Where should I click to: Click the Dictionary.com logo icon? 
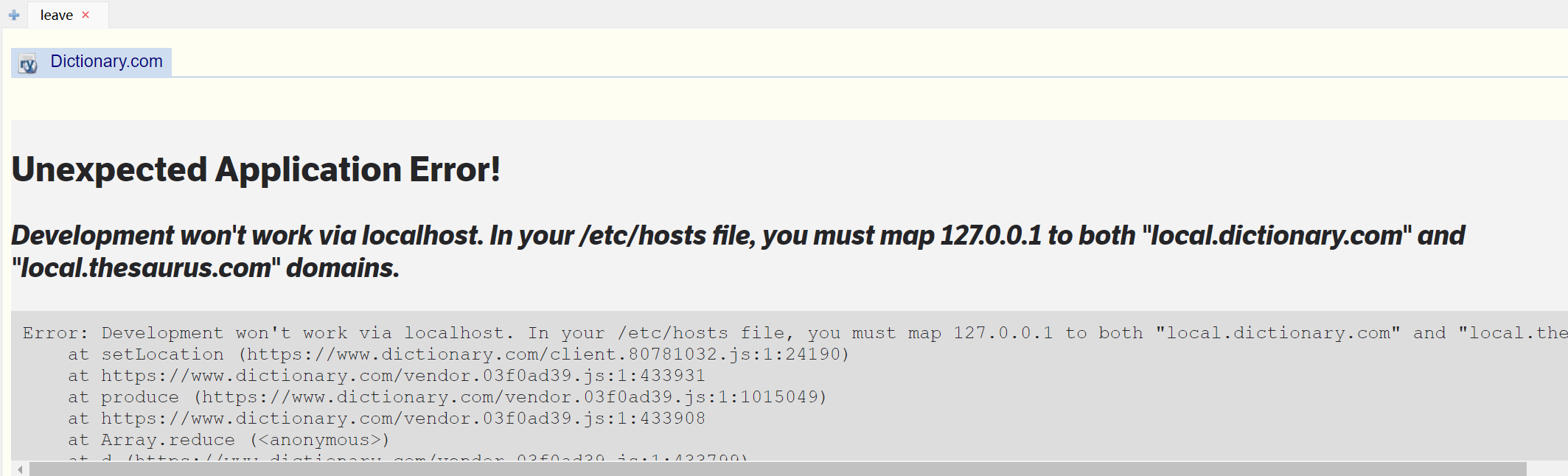[28, 64]
